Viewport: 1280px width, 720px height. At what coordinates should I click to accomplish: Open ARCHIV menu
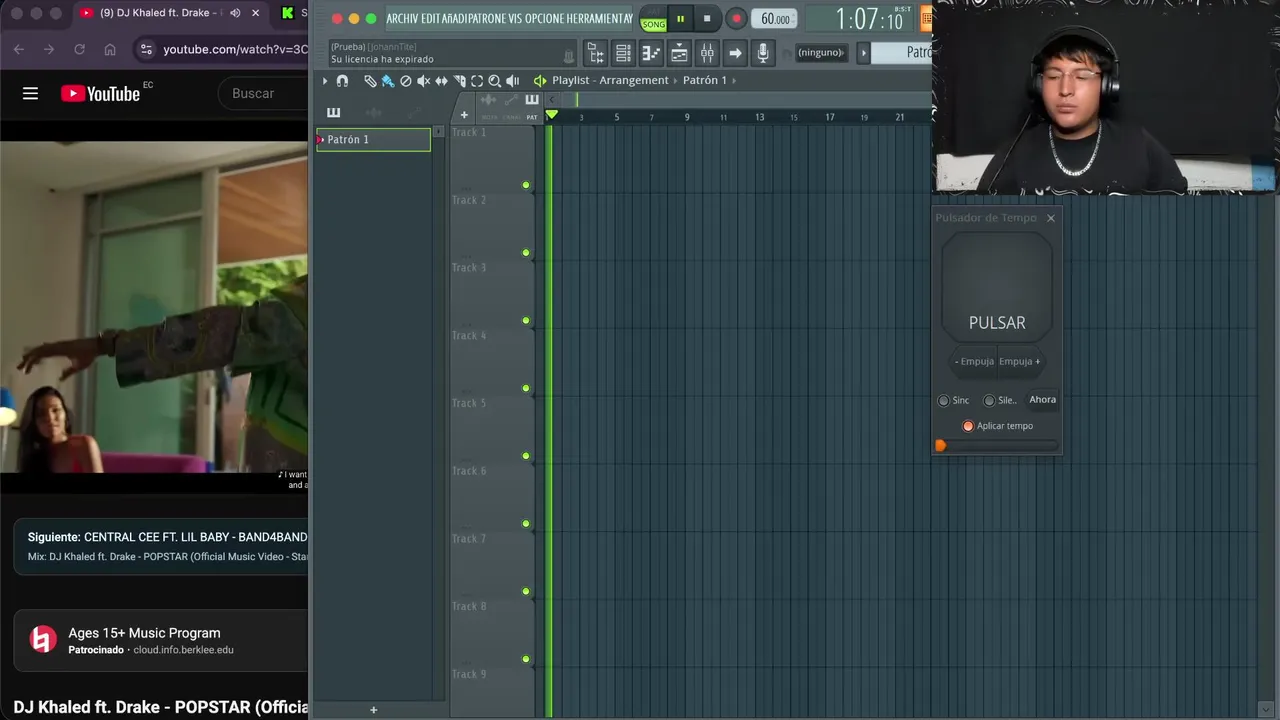[403, 19]
